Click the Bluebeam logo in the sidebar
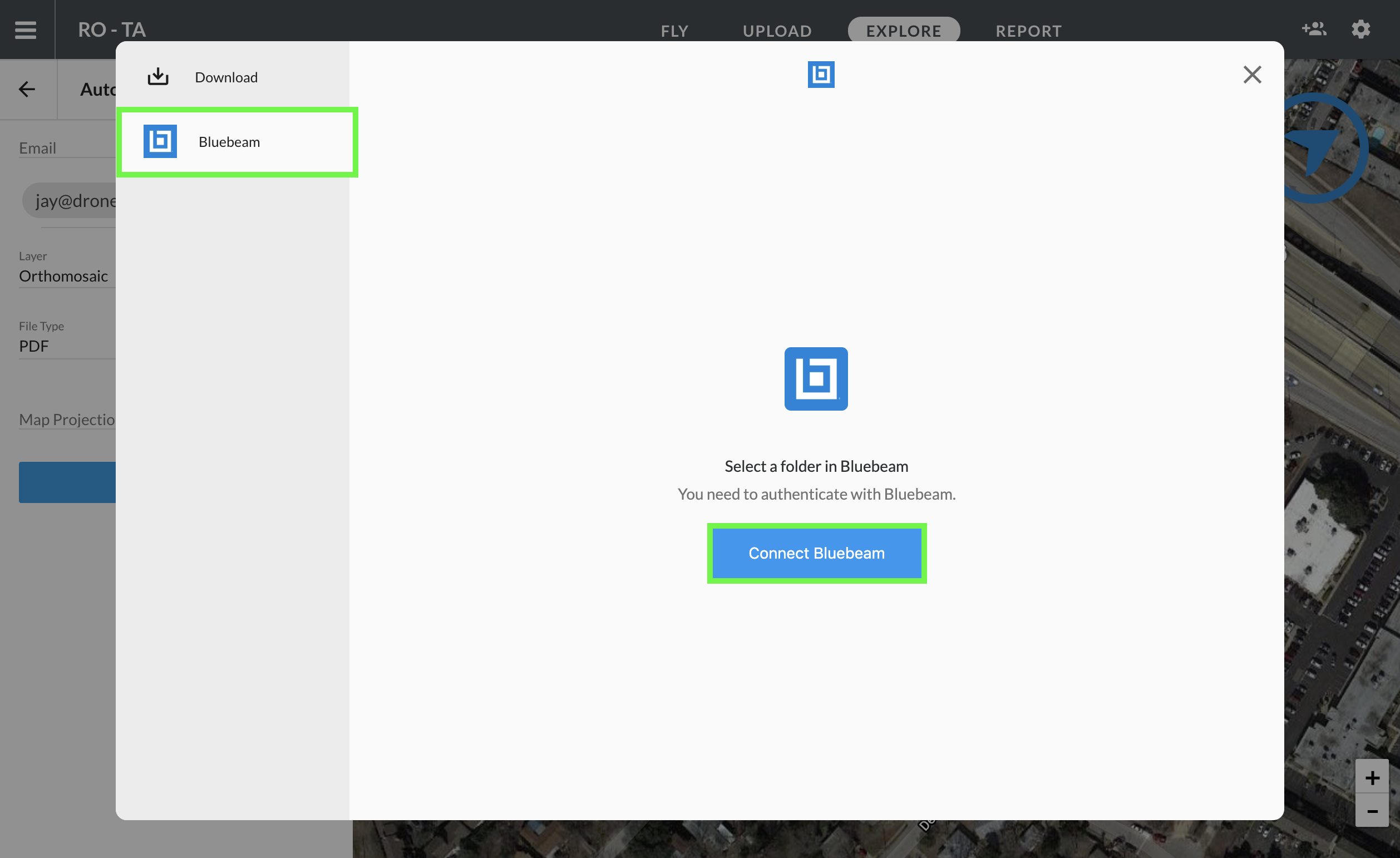 [160, 141]
